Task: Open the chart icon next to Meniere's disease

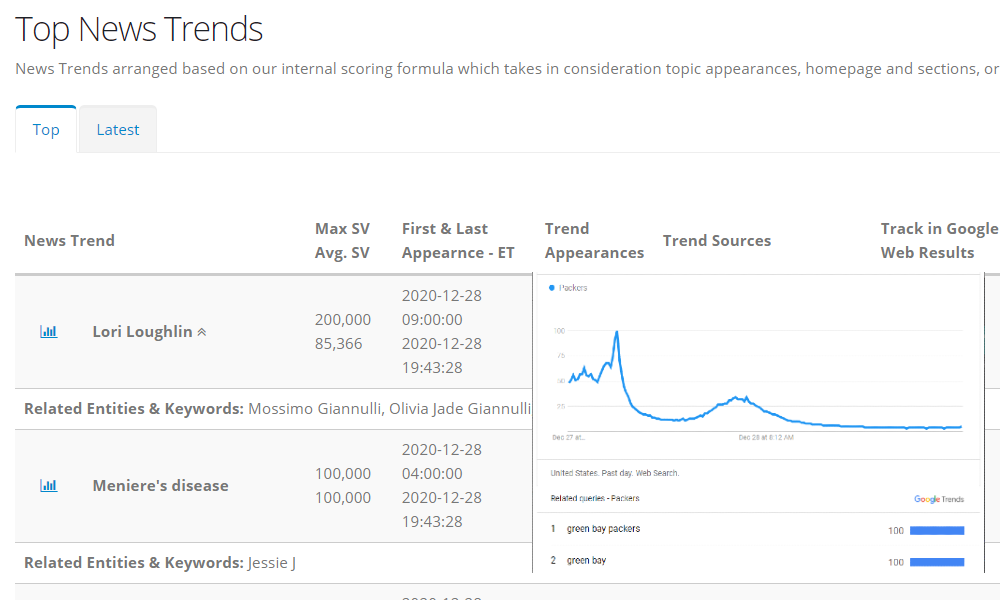Action: coord(48,486)
